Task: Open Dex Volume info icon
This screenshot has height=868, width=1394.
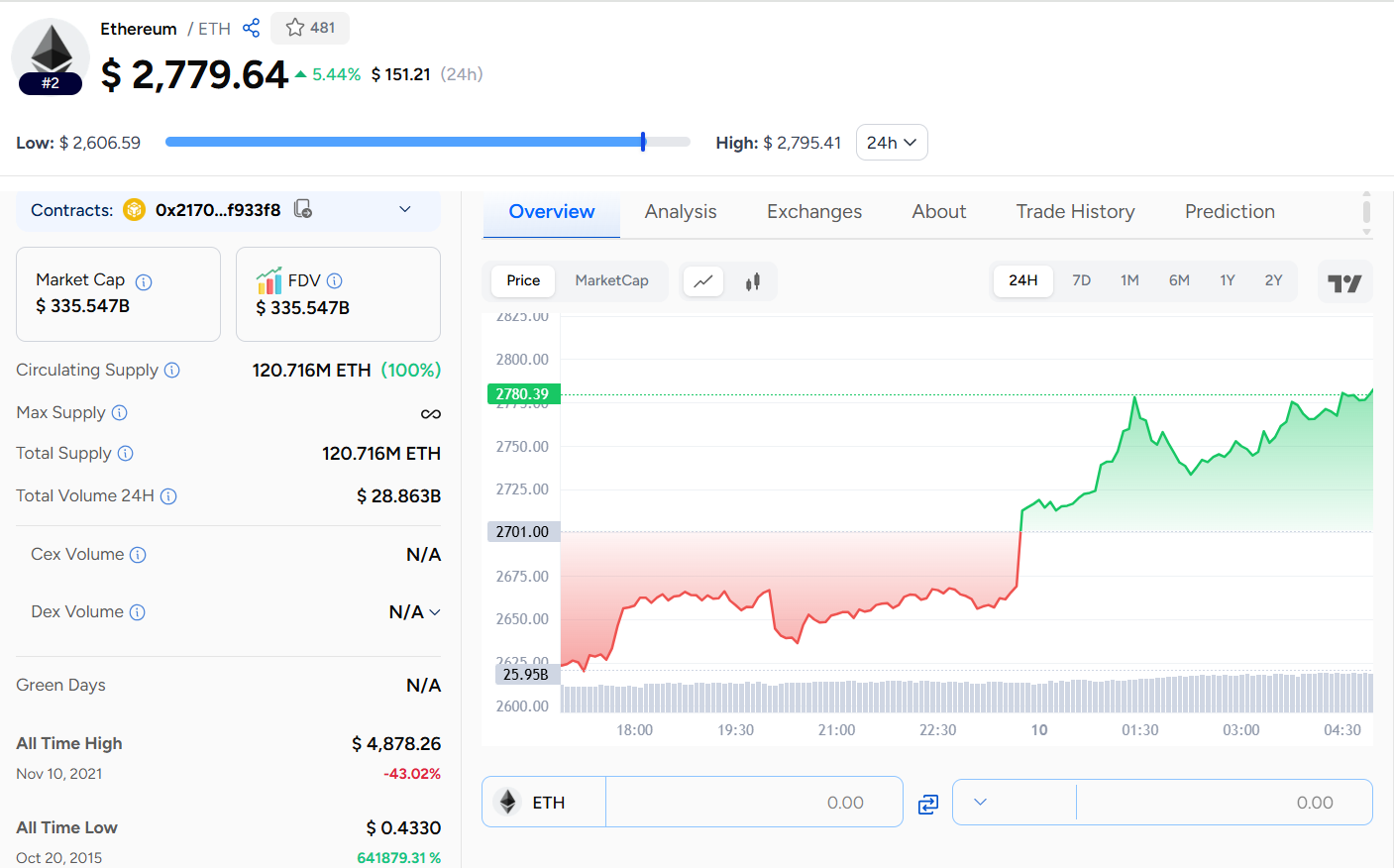Action: pos(137,612)
